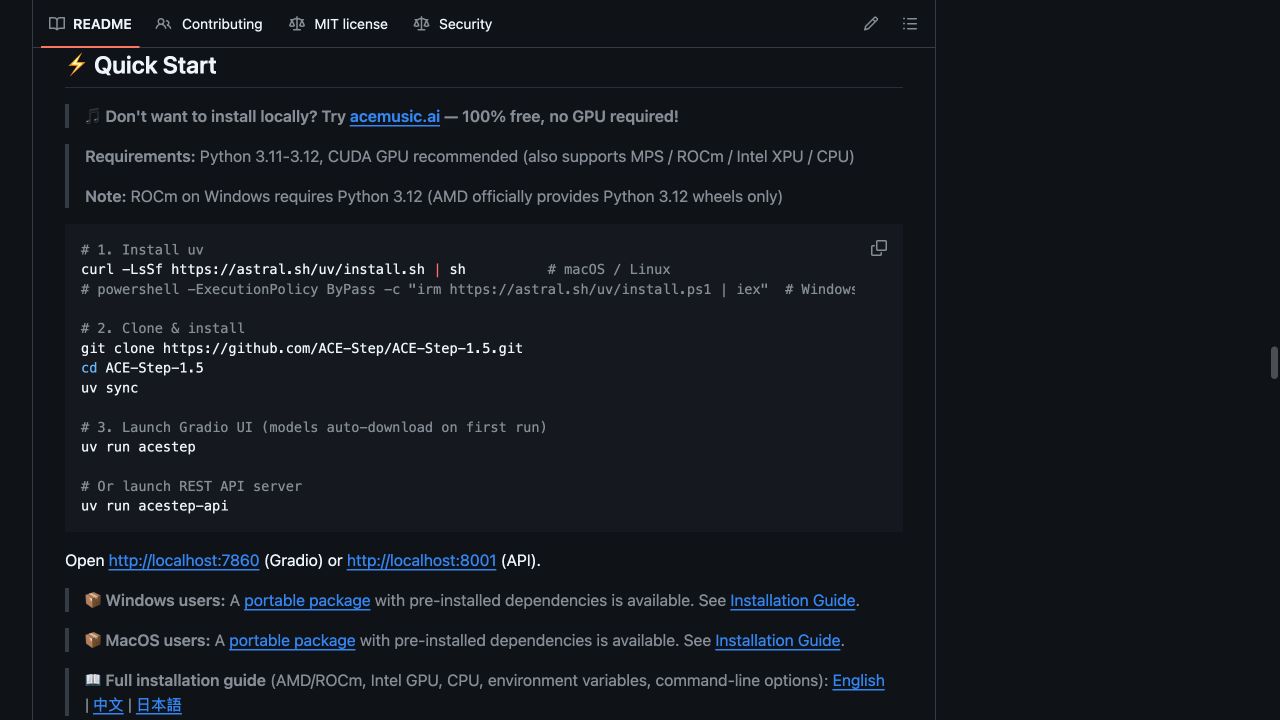Click the scale icon beside Security
1280x720 pixels.
click(422, 24)
